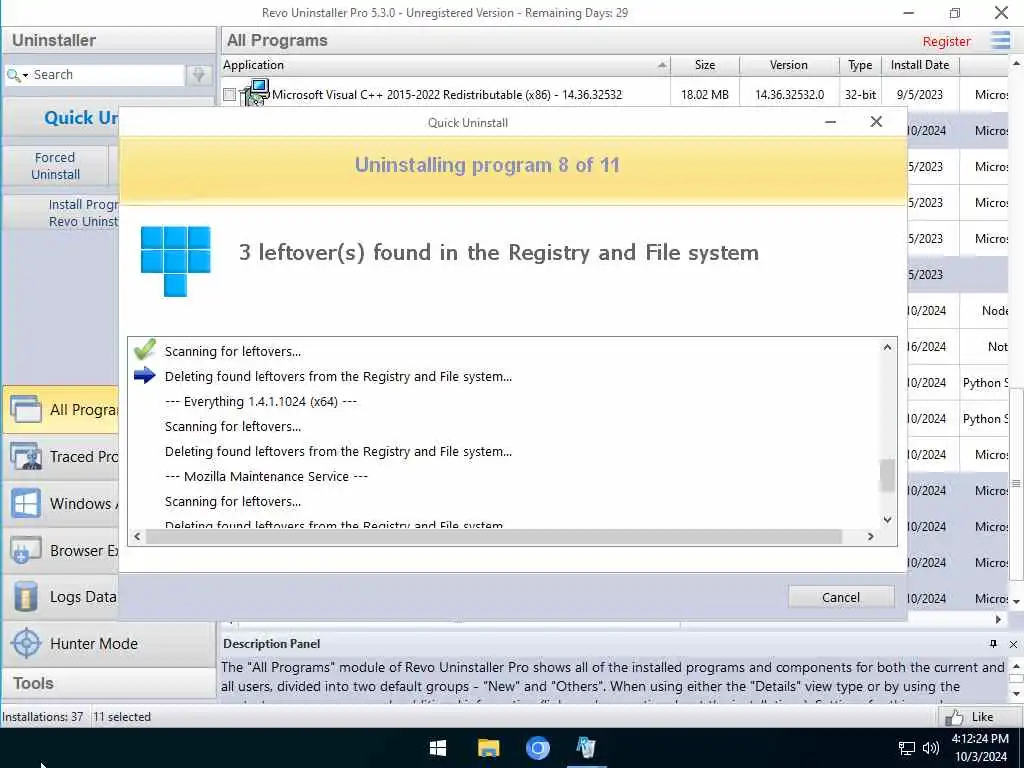
Task: Click the log horizontal scrollbar thumb
Action: [x=494, y=536]
